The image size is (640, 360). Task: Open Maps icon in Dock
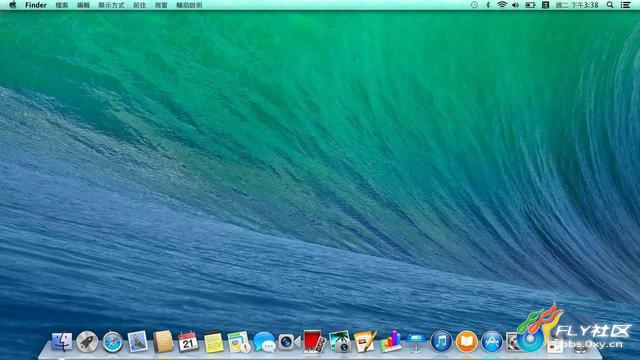[x=239, y=342]
